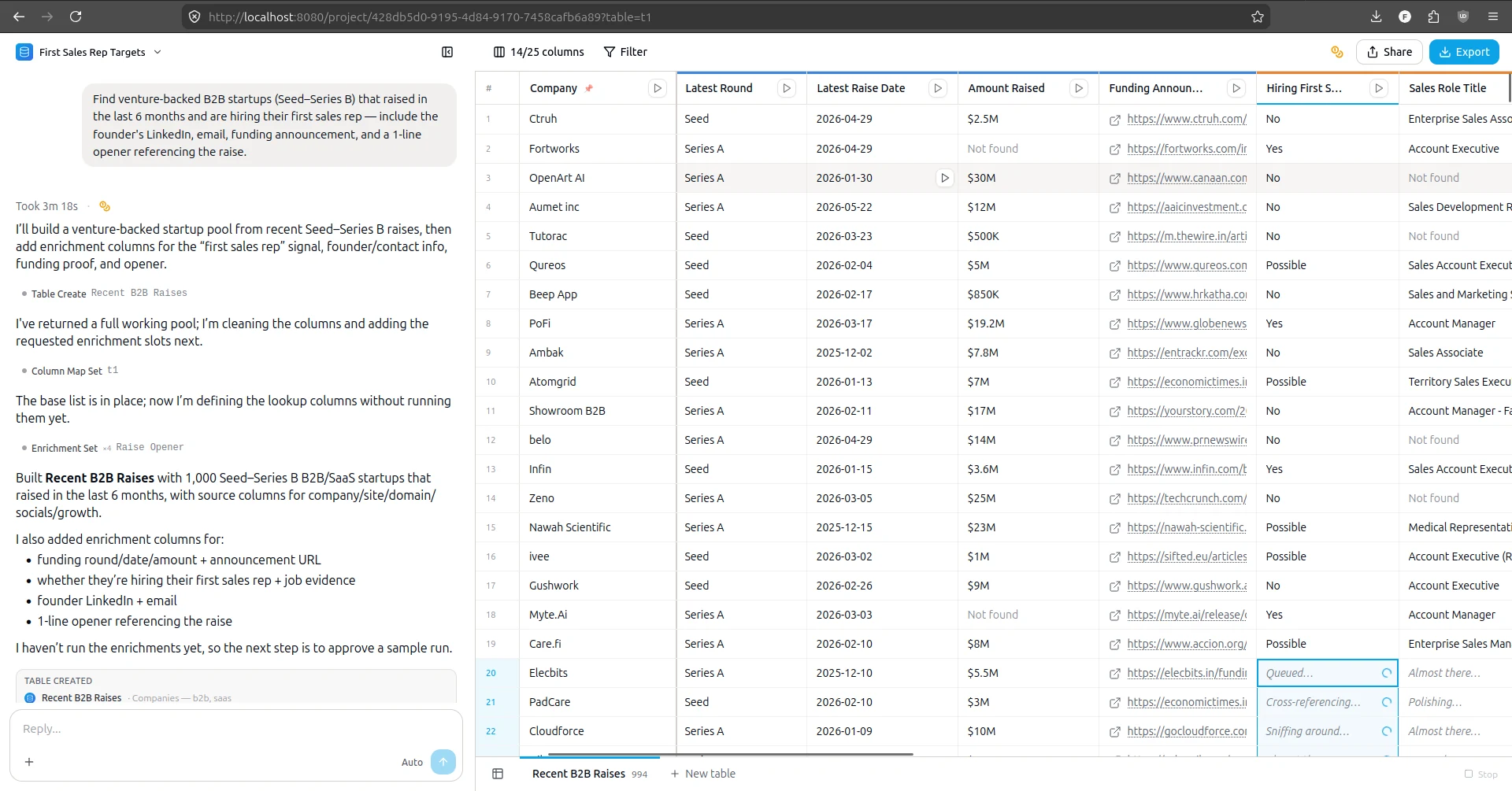Open the First Sales Rep Targets dropdown
Viewport: 1512px width, 791px height.
(x=157, y=52)
